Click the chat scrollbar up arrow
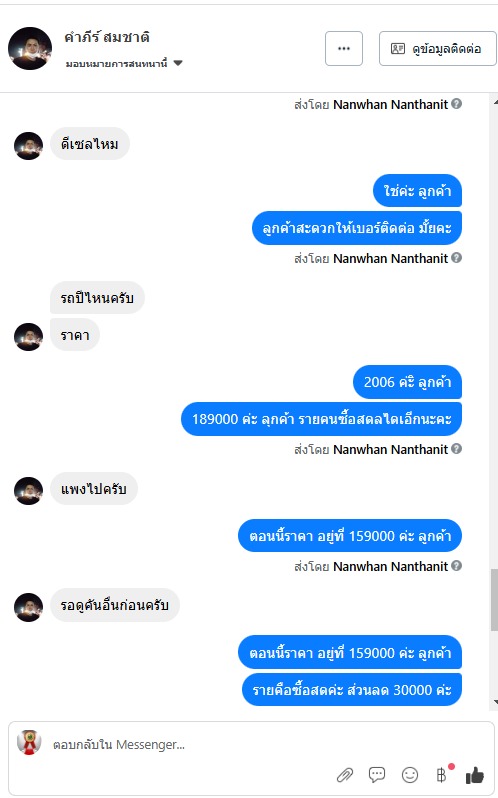This screenshot has height=798, width=498. click(495, 102)
